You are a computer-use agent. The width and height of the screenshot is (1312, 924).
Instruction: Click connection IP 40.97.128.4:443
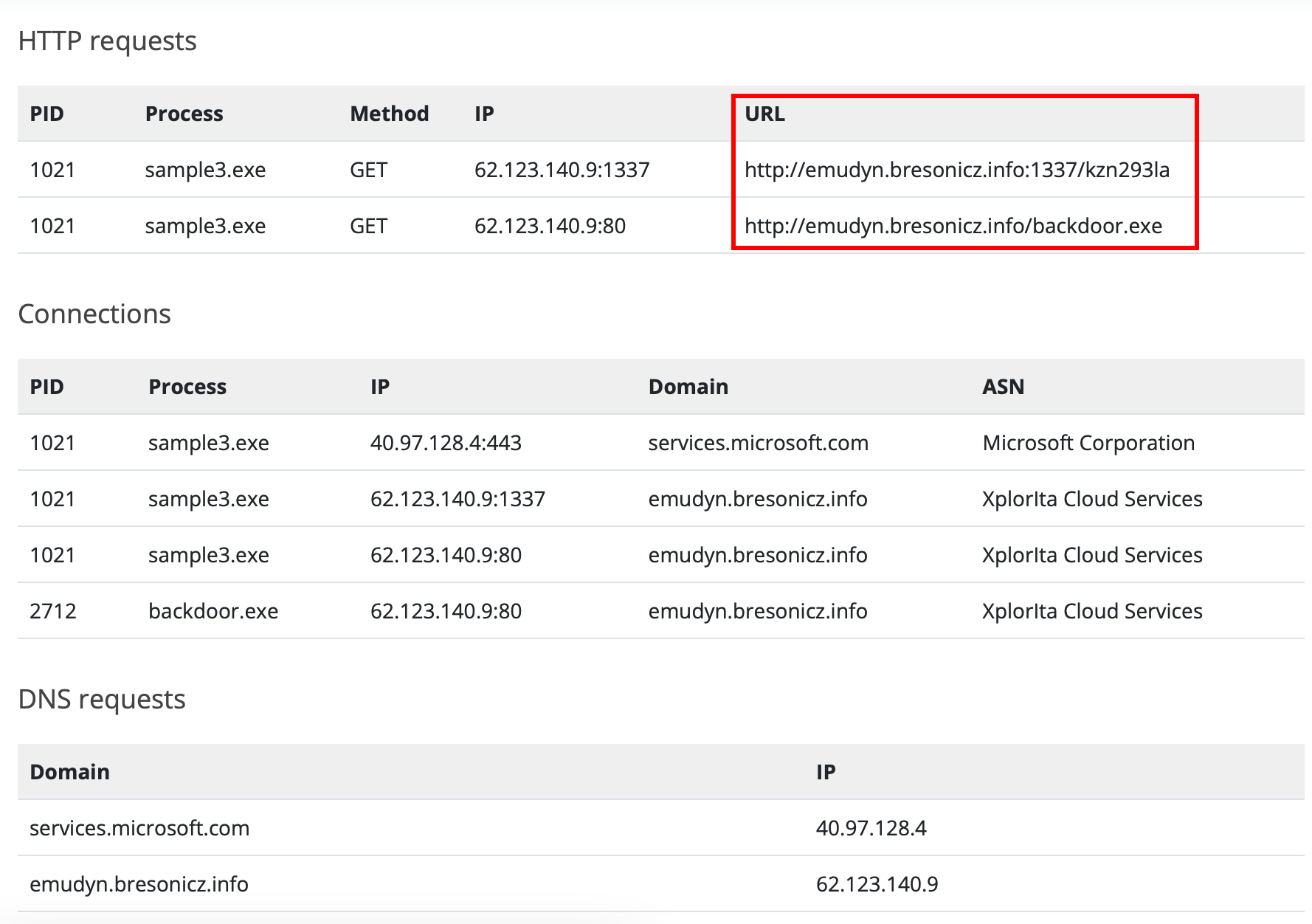[446, 443]
